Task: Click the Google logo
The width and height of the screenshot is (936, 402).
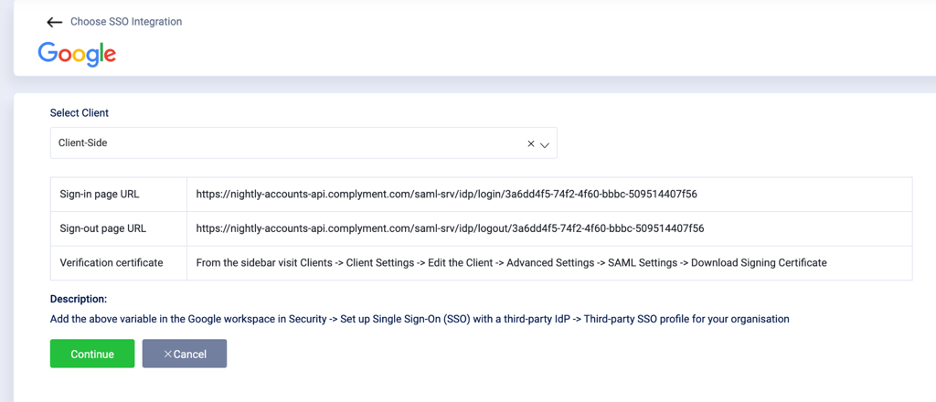Action: tap(77, 54)
